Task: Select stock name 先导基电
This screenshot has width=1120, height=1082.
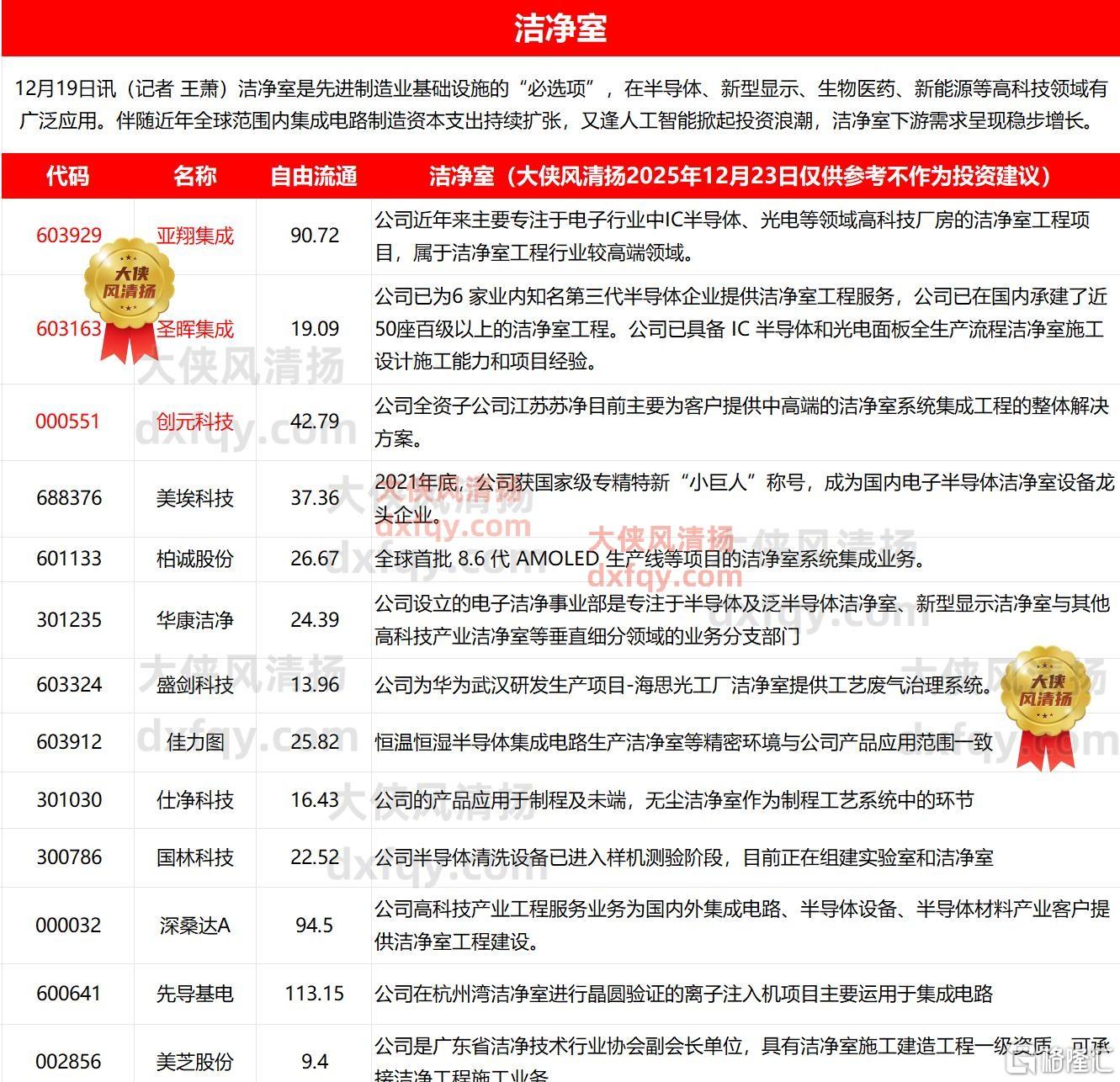Action: [195, 994]
